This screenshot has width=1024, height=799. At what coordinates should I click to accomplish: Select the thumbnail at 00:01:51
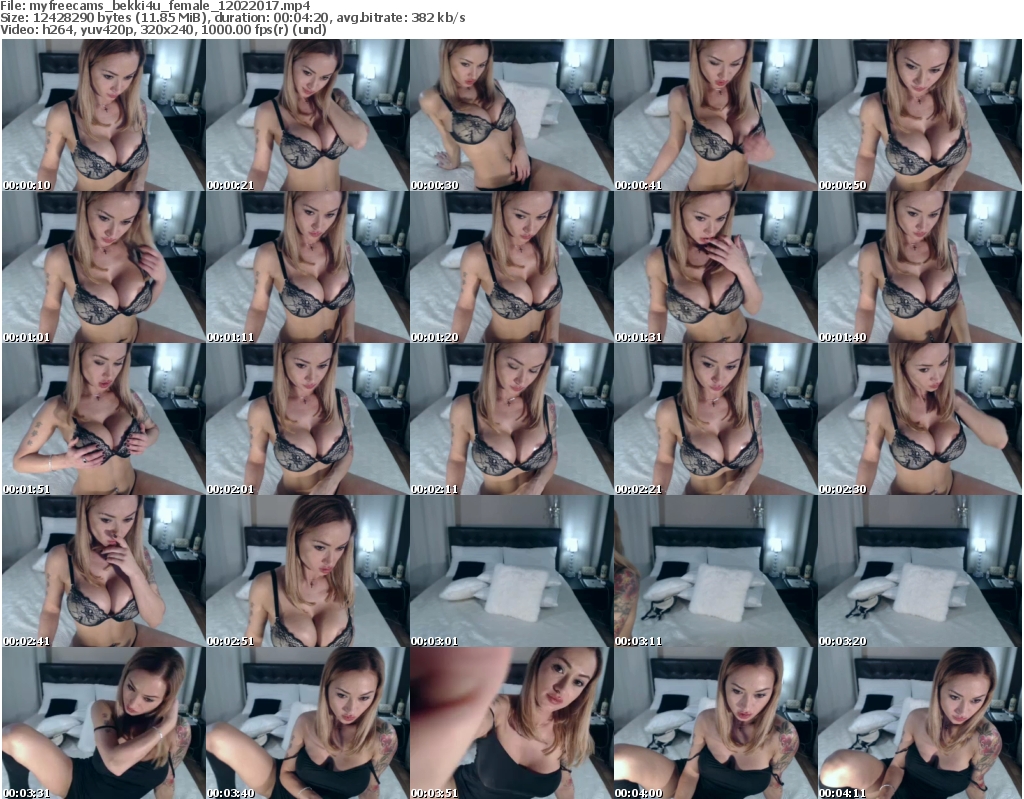(103, 419)
